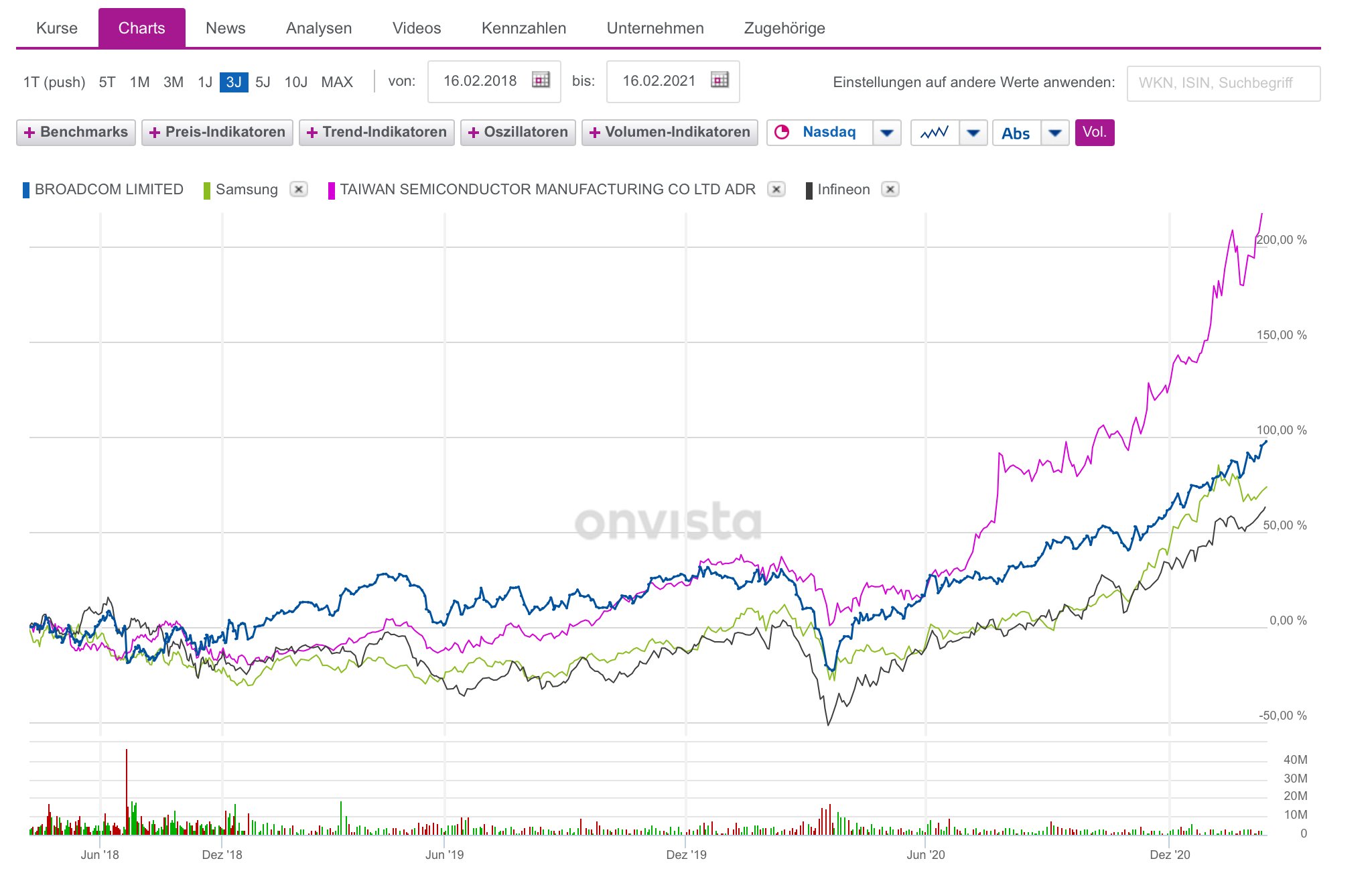Expand the chart type dropdown arrow
The width and height of the screenshot is (1372, 871).
[x=973, y=133]
